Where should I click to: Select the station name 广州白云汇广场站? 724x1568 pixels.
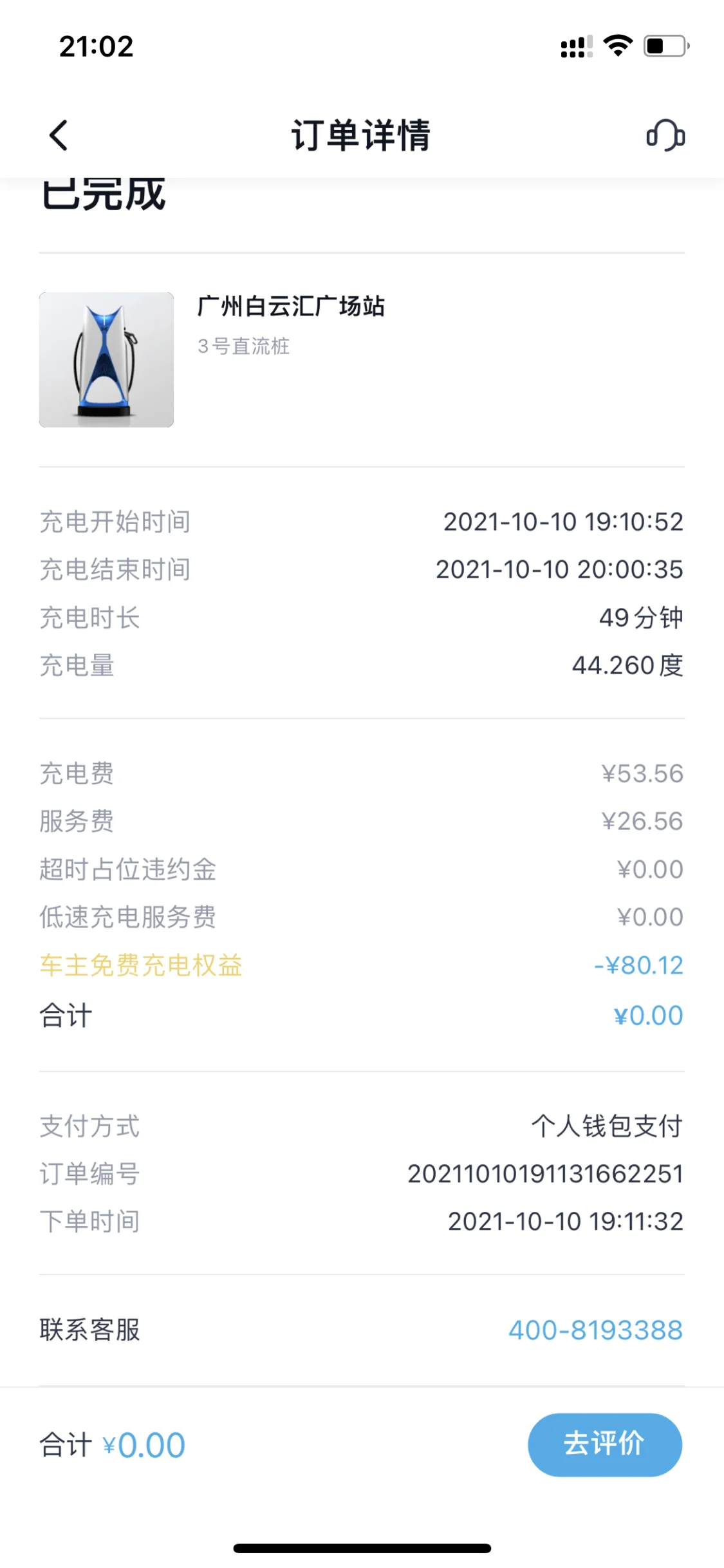tap(291, 307)
